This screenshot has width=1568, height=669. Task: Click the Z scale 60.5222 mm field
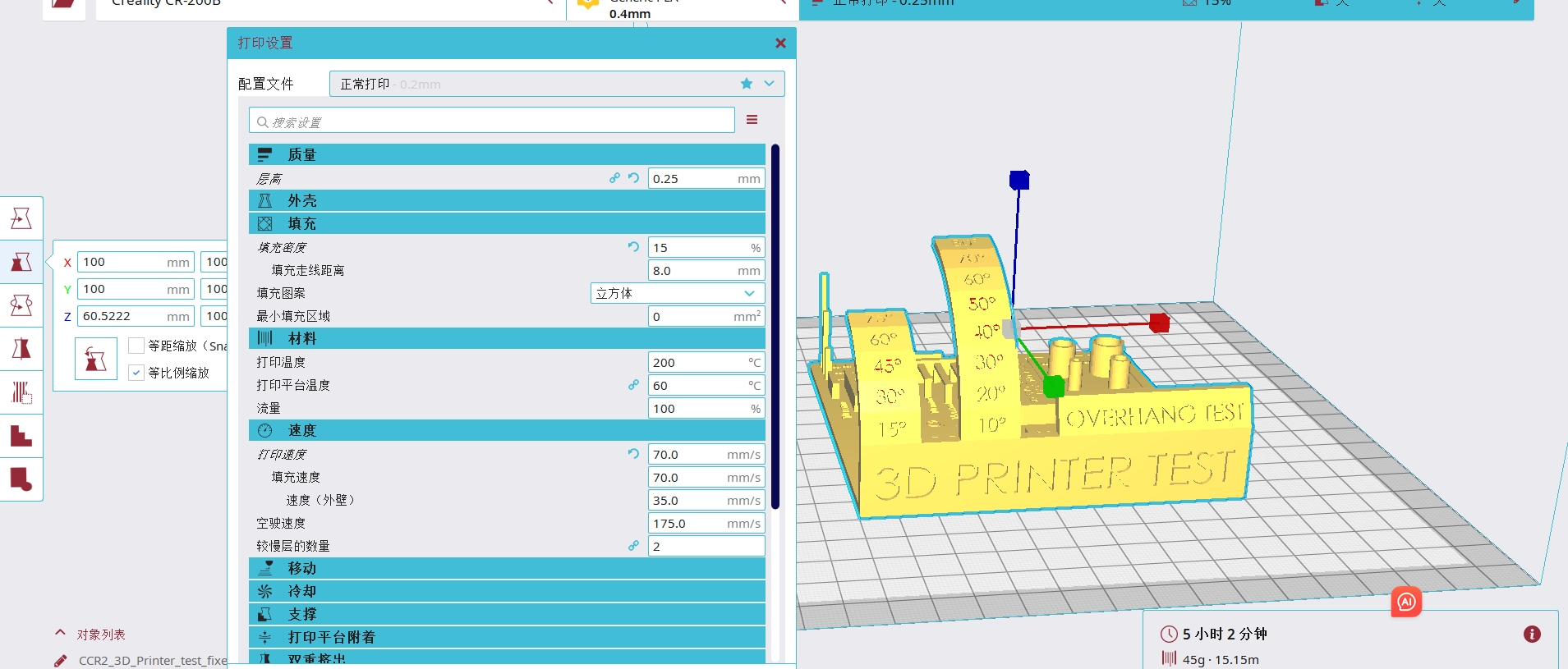136,316
